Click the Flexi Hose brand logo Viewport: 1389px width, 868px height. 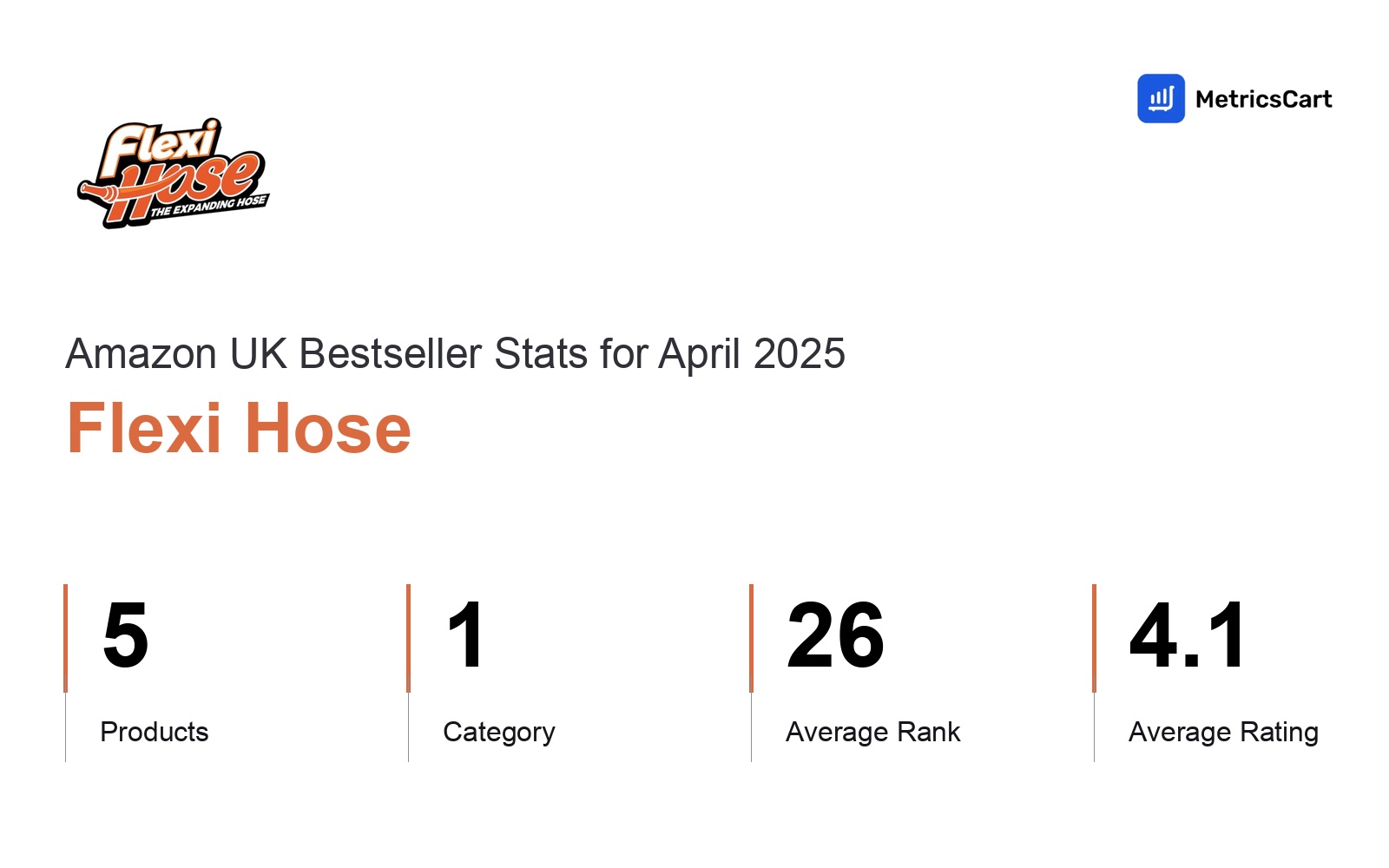pyautogui.click(x=173, y=174)
